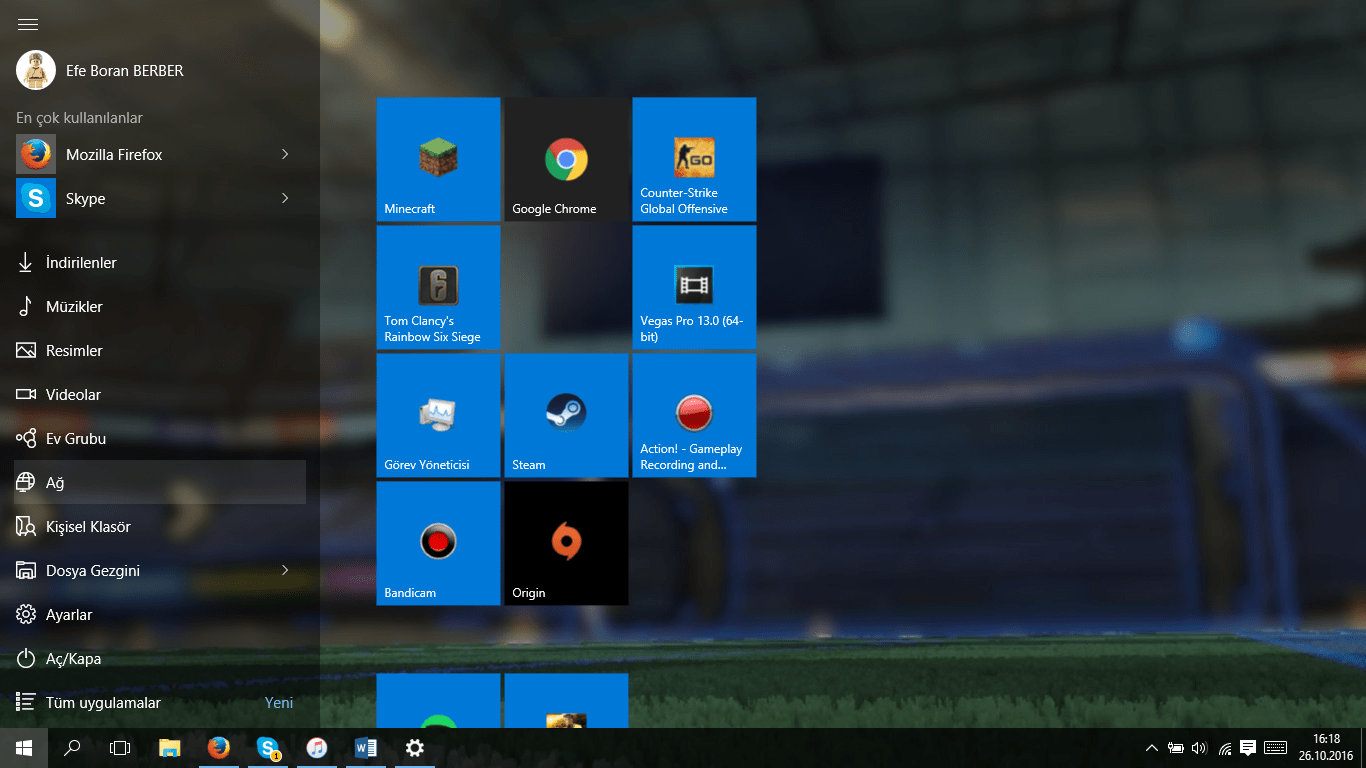Launch Tom Clancy's Rainbow Six Siege

(438, 286)
